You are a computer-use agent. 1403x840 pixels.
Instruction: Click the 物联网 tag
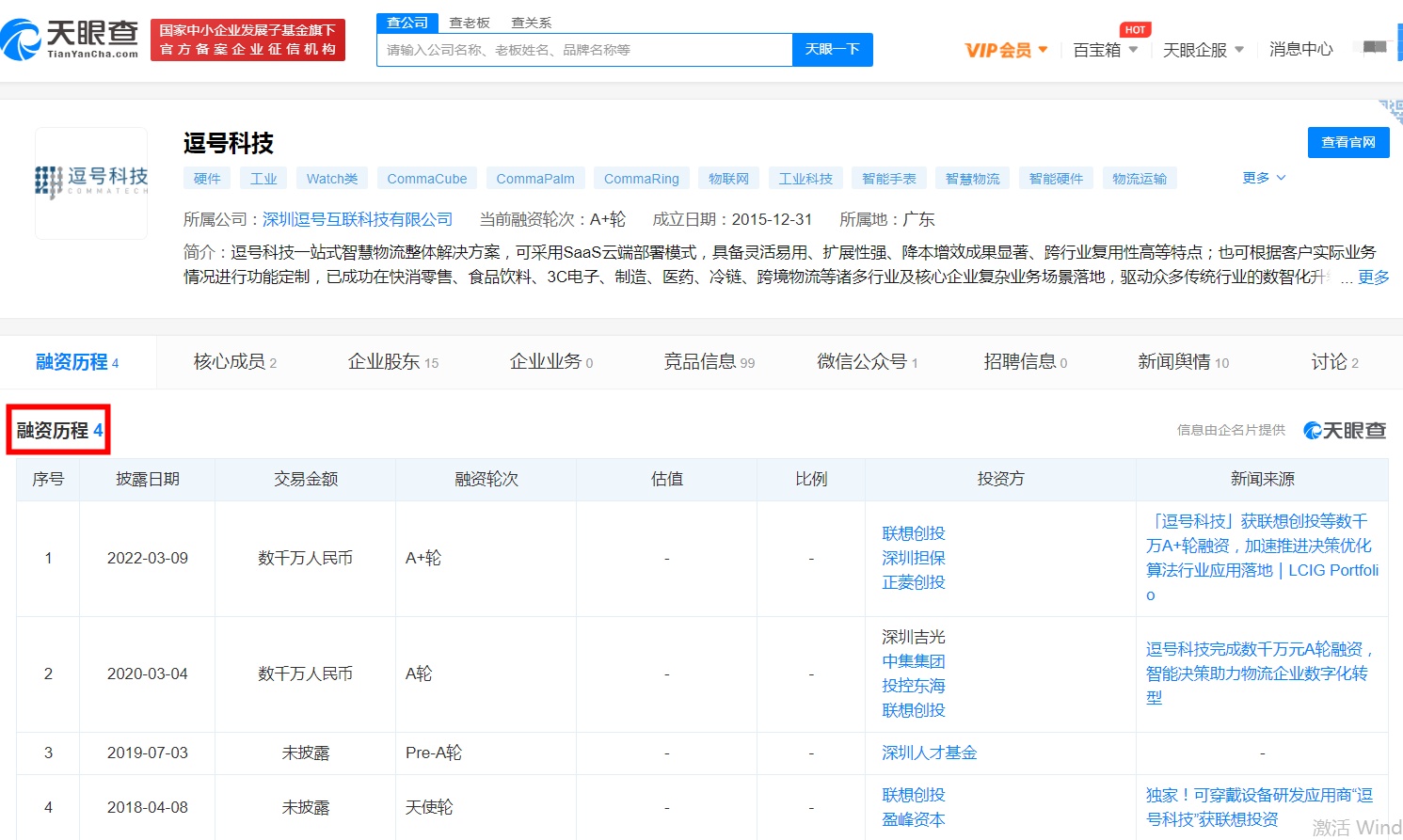pyautogui.click(x=729, y=179)
